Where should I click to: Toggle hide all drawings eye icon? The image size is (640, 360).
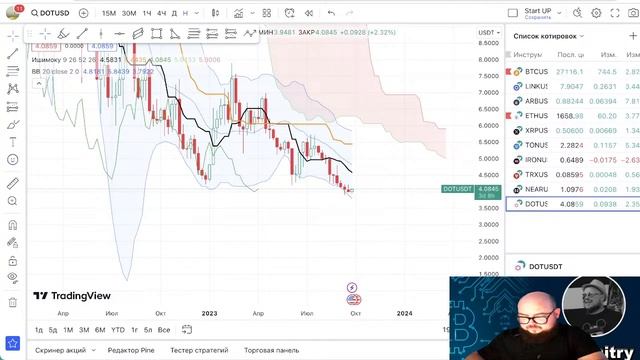(x=13, y=278)
